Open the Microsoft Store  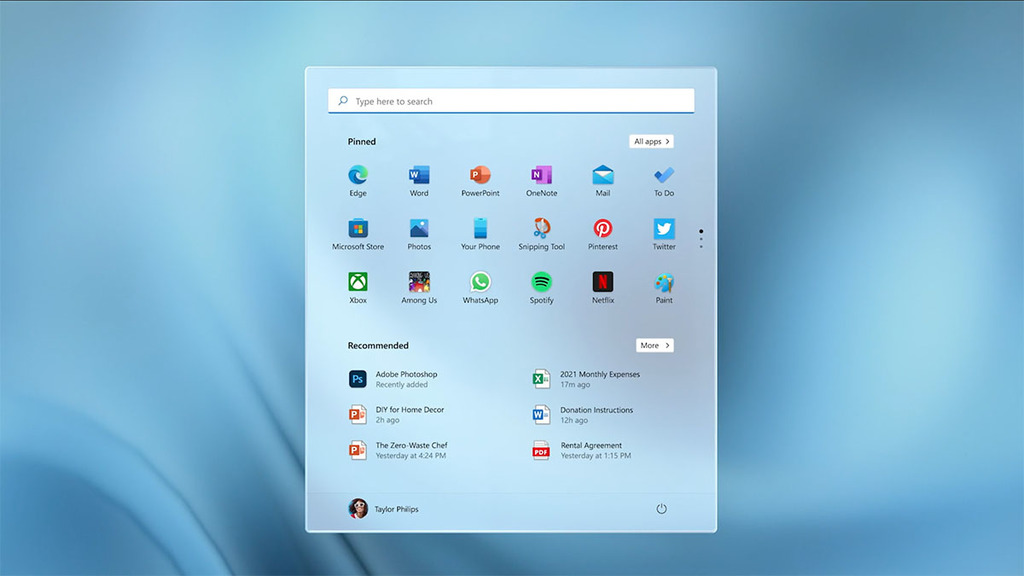tap(357, 227)
